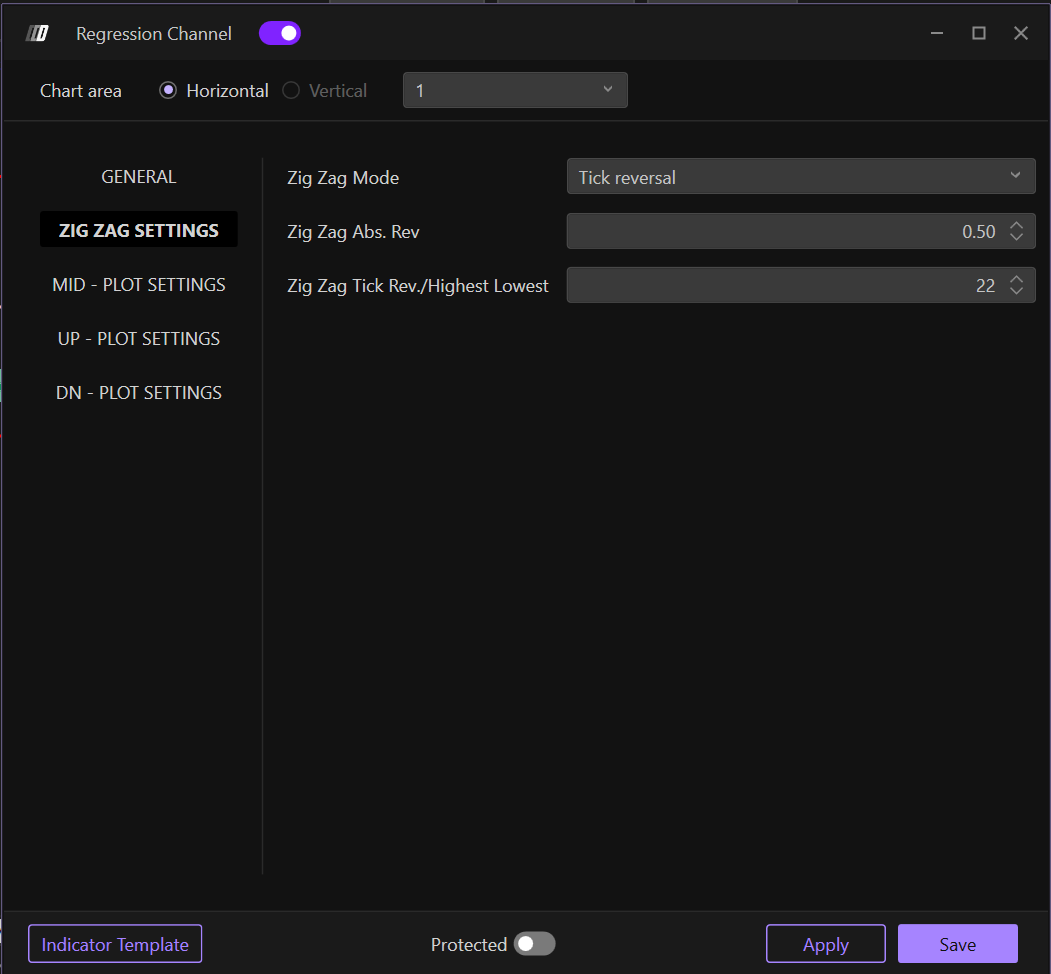Switch to UP - PLOT SETTINGS
The width and height of the screenshot is (1051, 974).
click(139, 339)
